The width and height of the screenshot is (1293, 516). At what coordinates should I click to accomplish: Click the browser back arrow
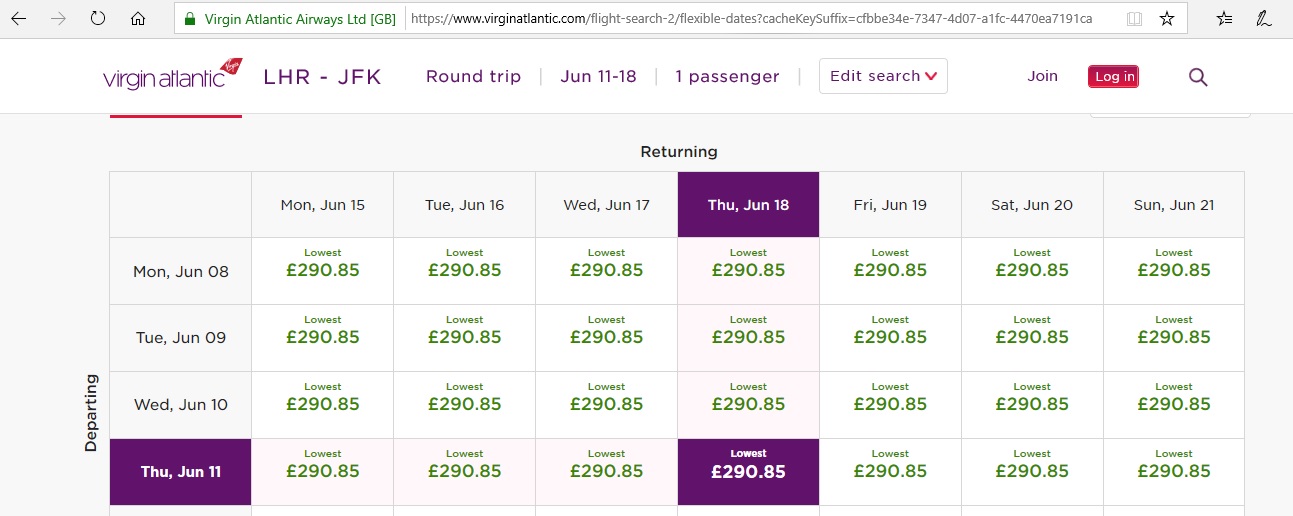[19, 18]
